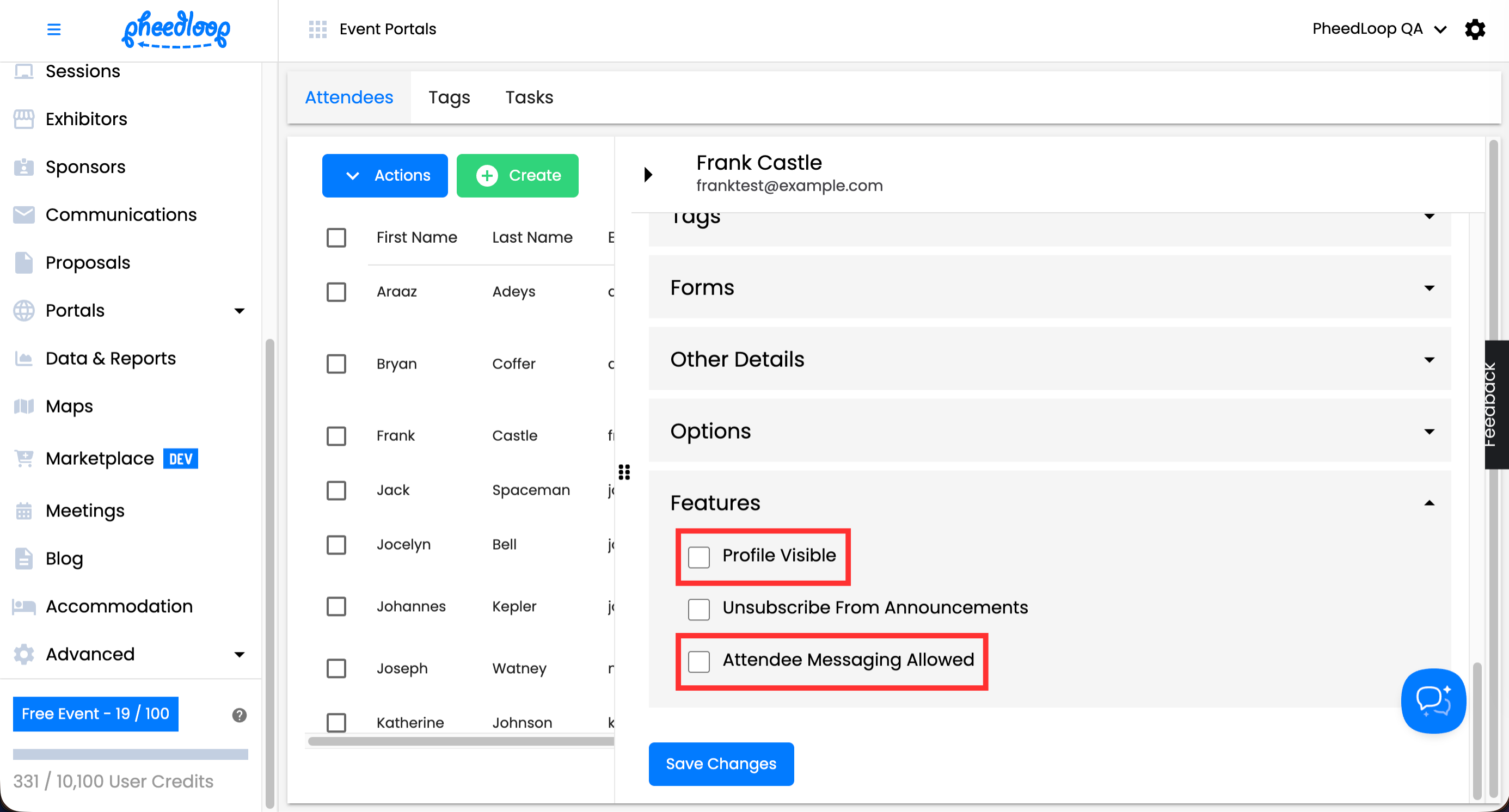Click the attendee table horizontal scrollbar

click(x=461, y=741)
